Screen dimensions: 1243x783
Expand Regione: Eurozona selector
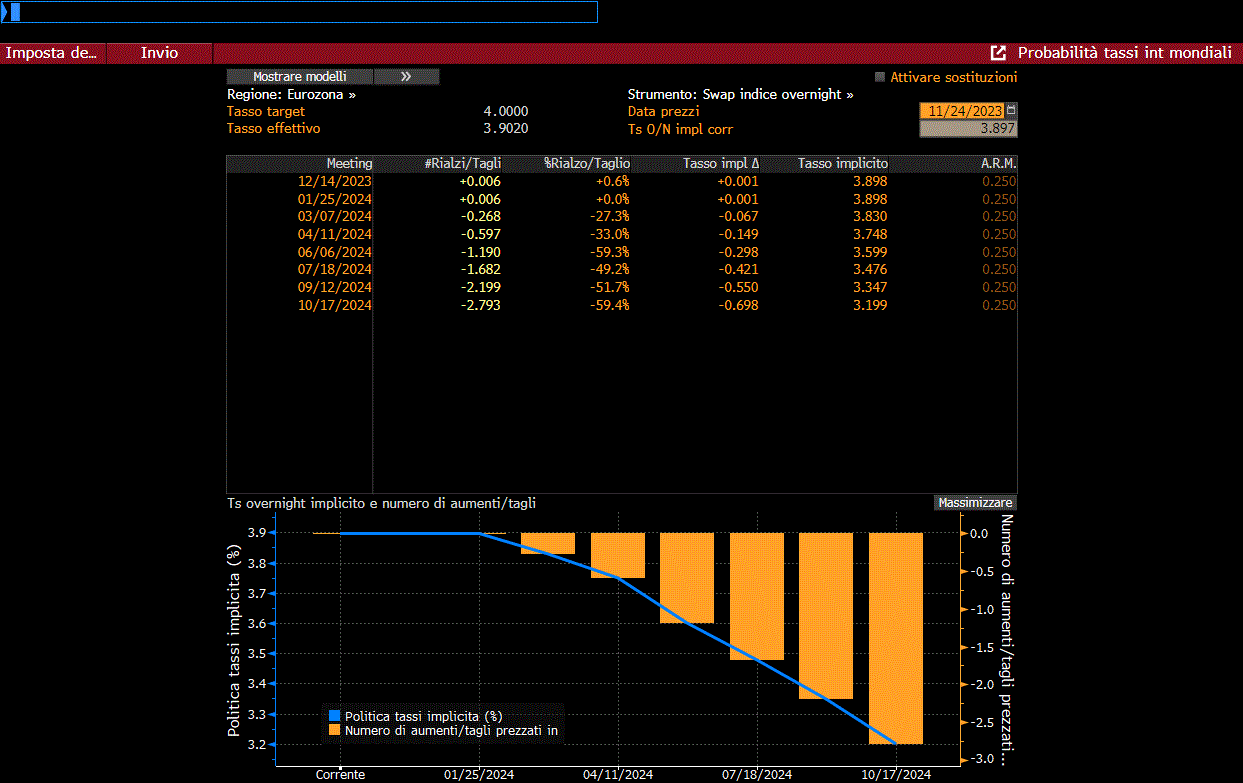coord(291,94)
